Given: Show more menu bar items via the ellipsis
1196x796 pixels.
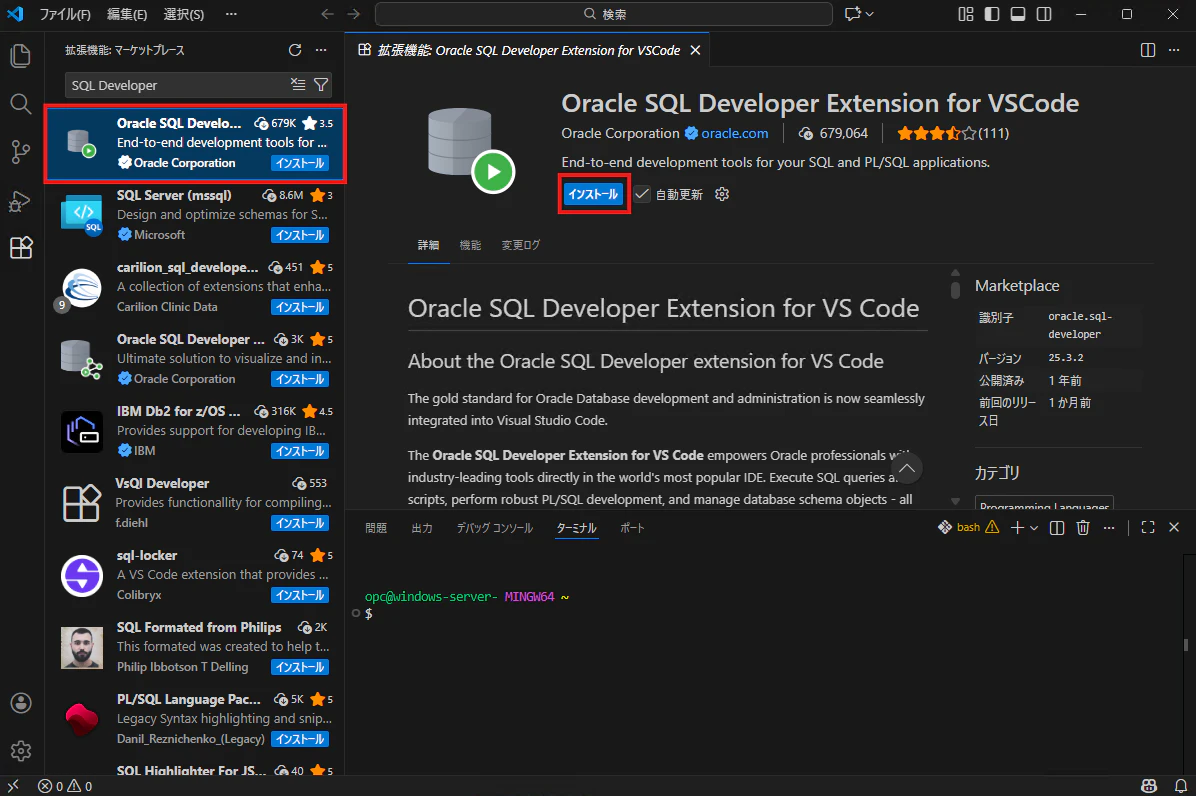Looking at the screenshot, I should point(231,14).
